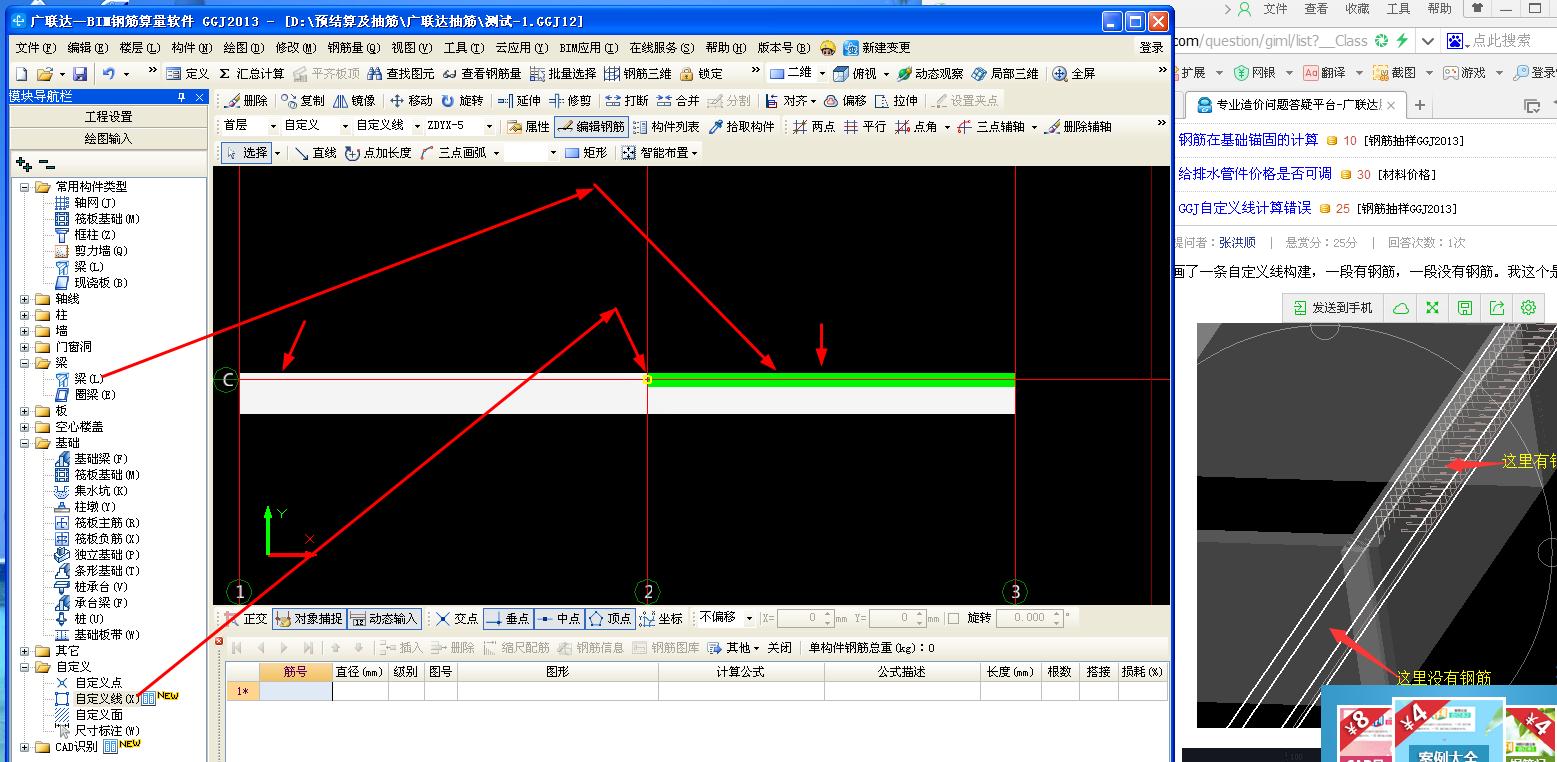Screen dimensions: 1557x762
Task: Toggle 对象捕捉 object snap
Action: pyautogui.click(x=309, y=619)
